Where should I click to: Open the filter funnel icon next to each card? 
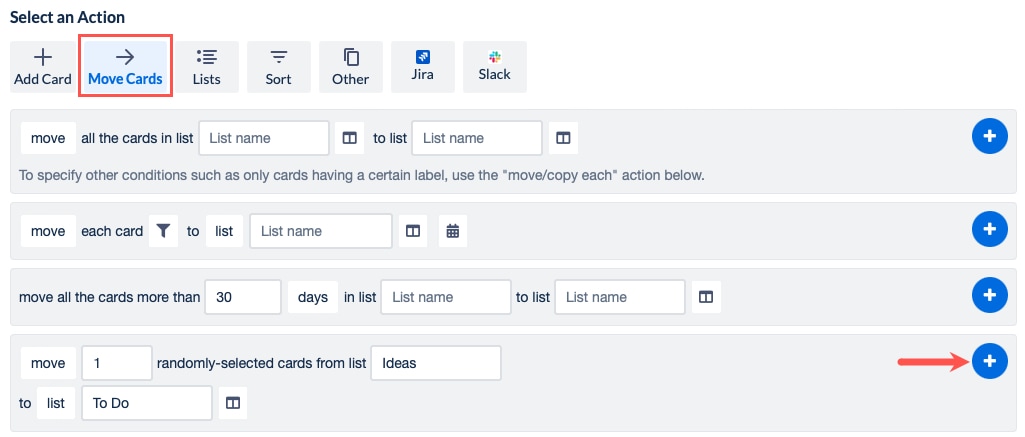click(163, 231)
